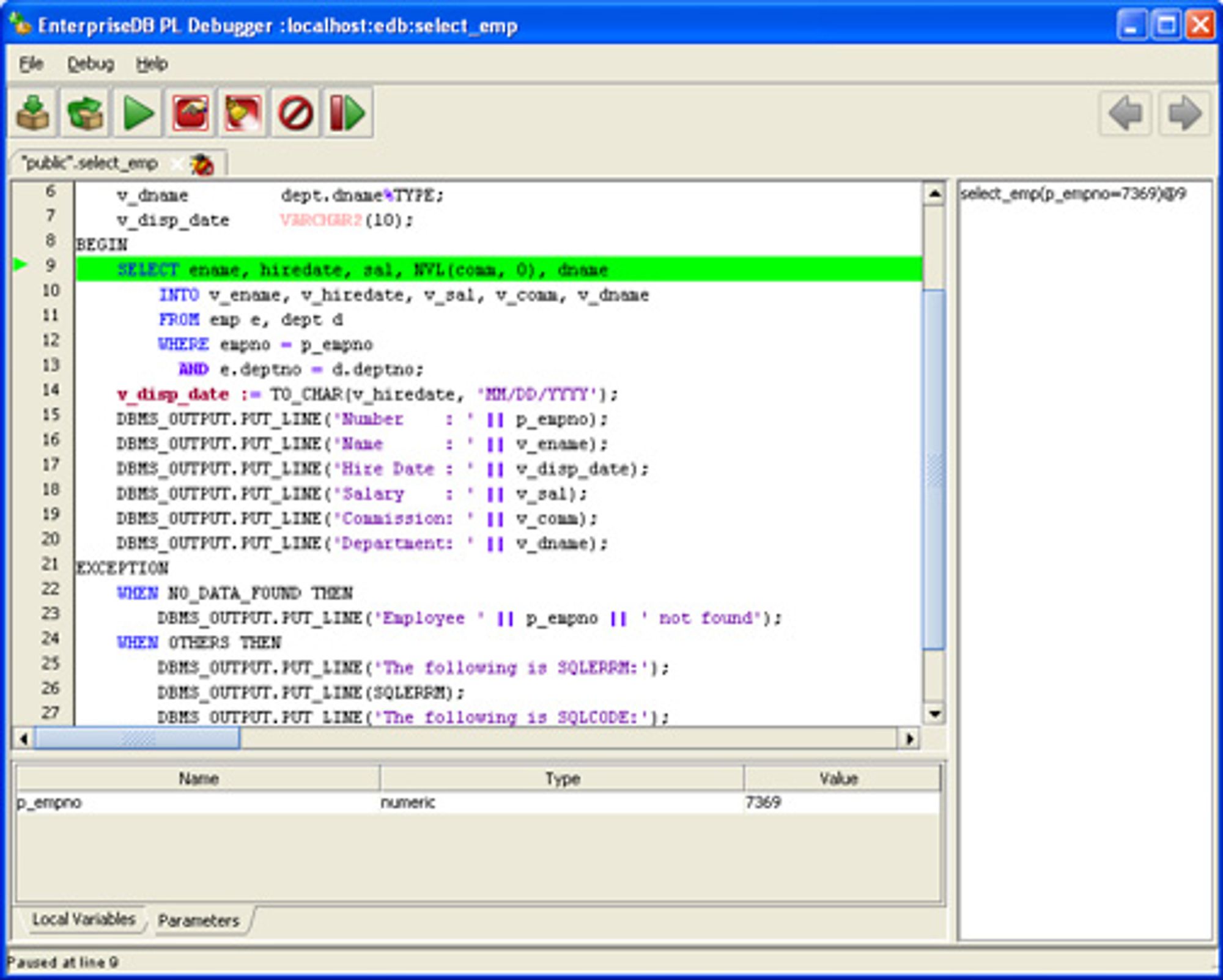Viewport: 1223px width, 980px height.
Task: Click the current line arrow at line 9
Action: pos(21,265)
